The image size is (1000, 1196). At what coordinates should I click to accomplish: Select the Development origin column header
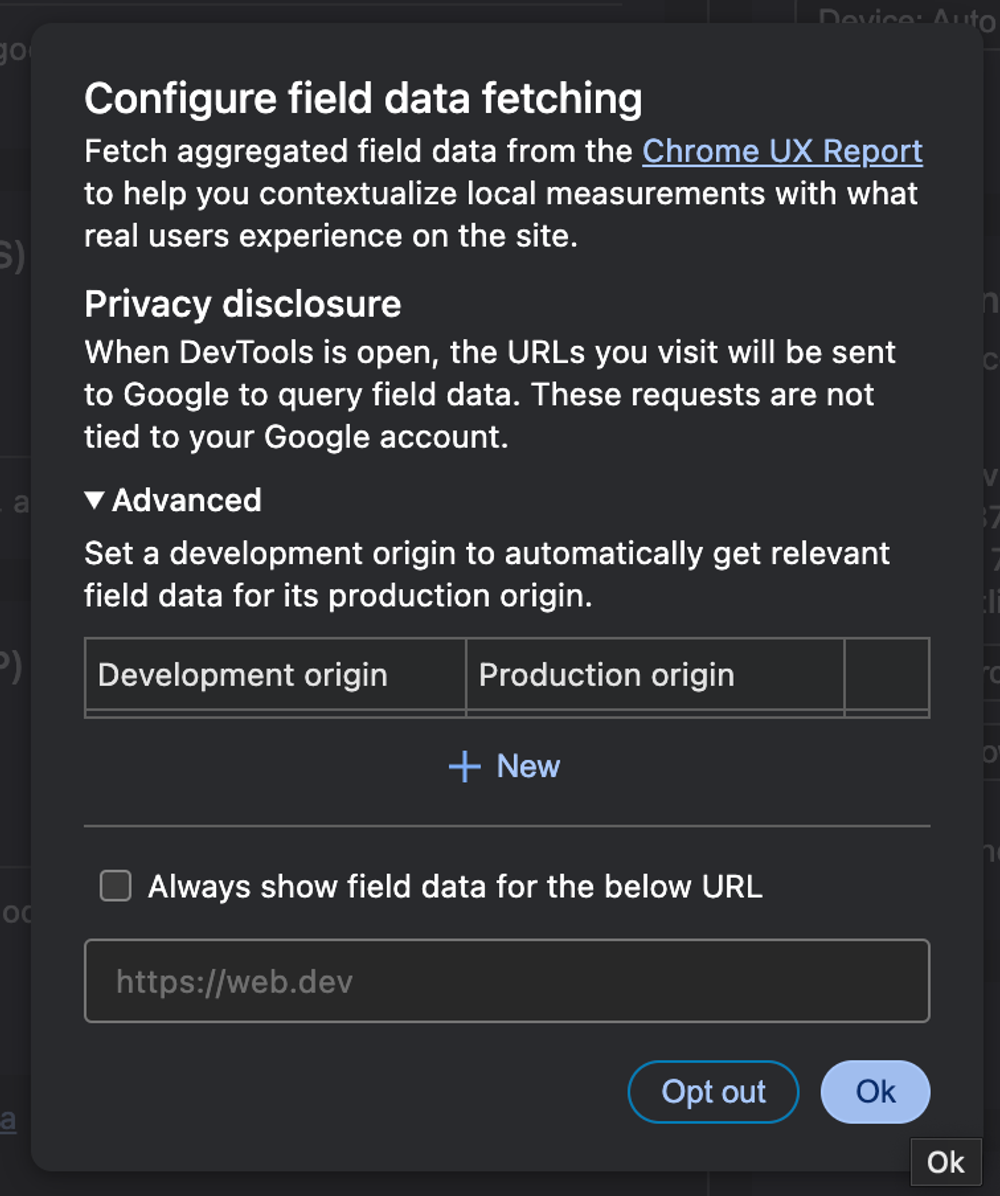[x=241, y=676]
